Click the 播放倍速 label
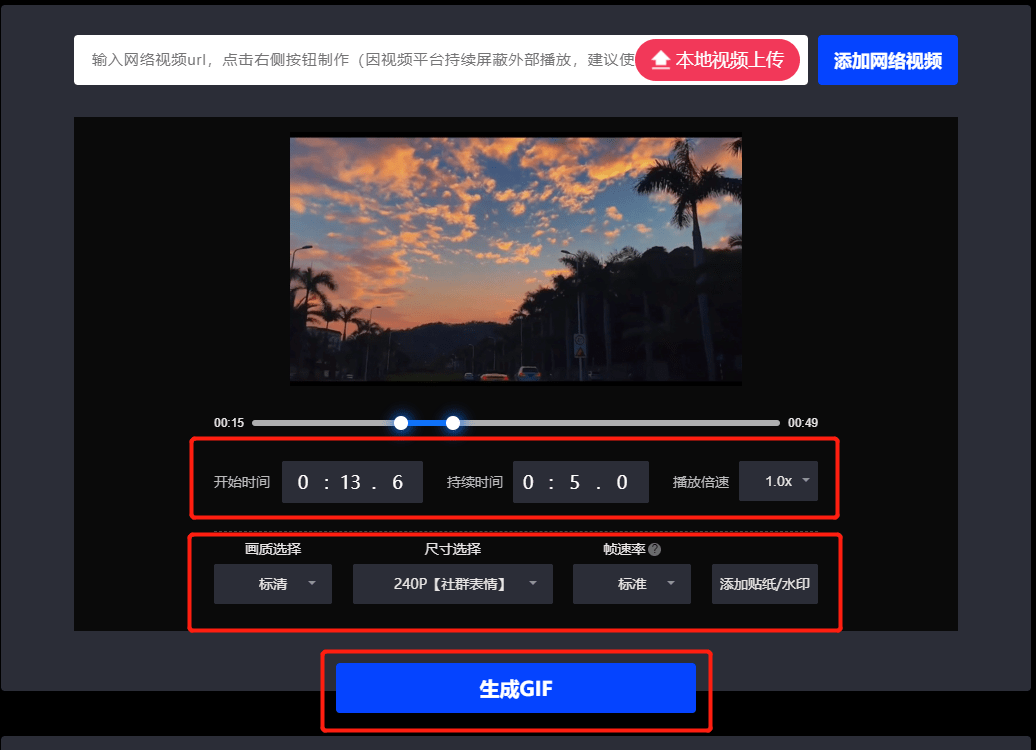The height and width of the screenshot is (750, 1036). click(700, 482)
